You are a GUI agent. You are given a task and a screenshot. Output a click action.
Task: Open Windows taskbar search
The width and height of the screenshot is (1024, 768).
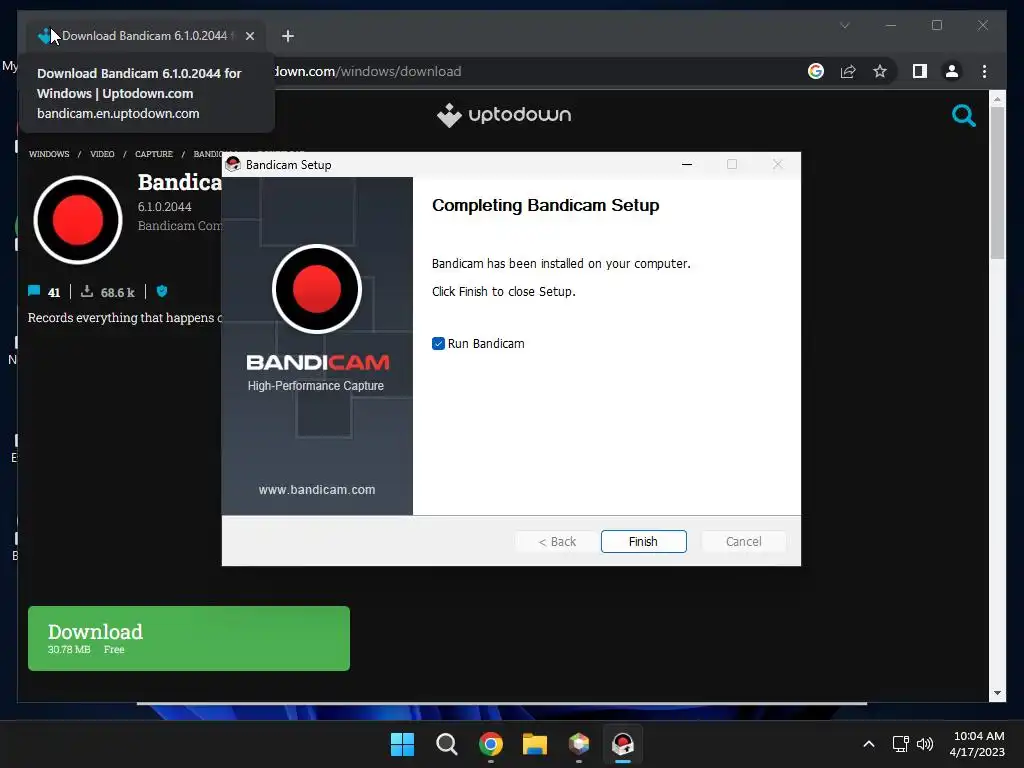tap(447, 744)
